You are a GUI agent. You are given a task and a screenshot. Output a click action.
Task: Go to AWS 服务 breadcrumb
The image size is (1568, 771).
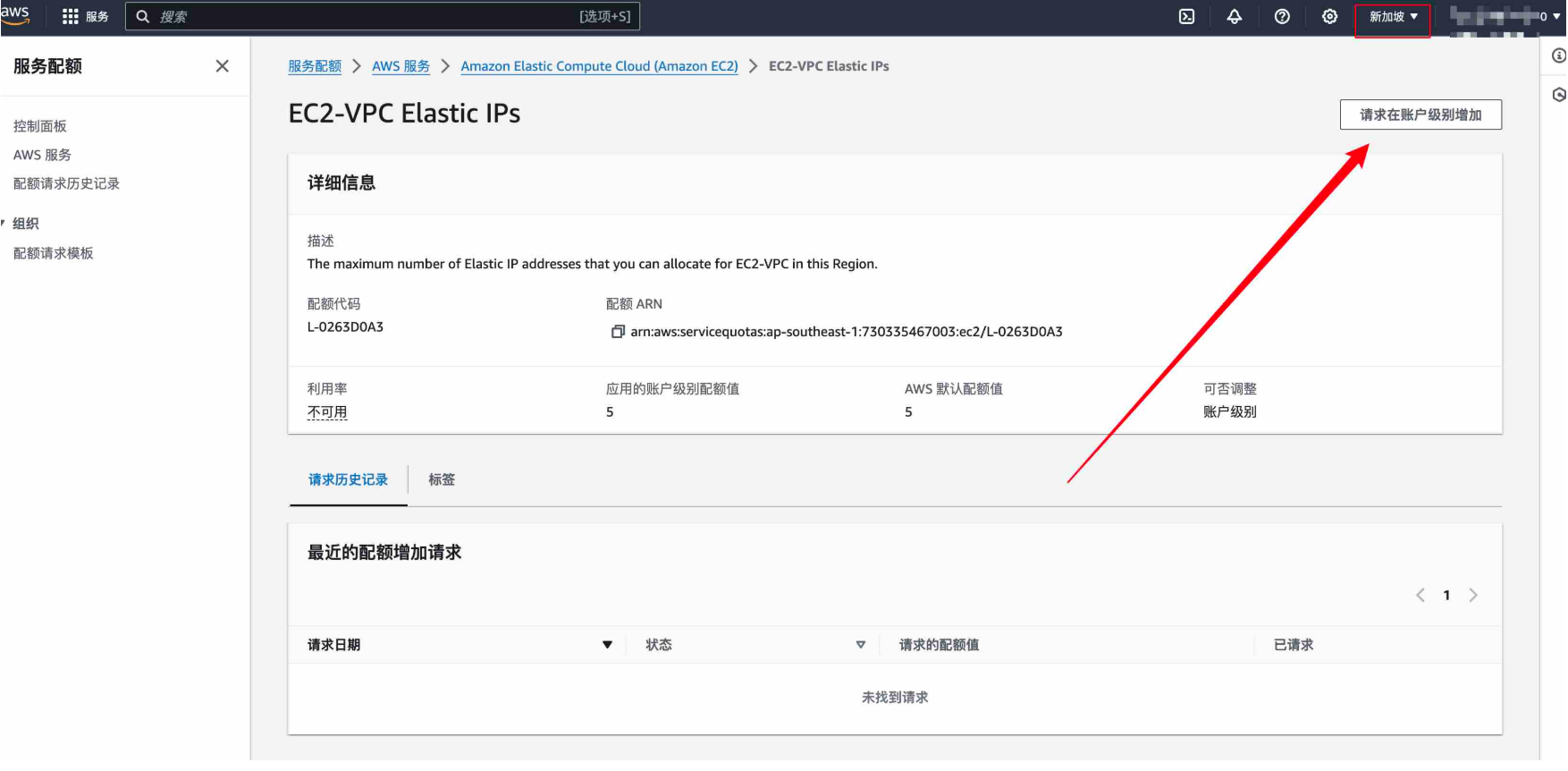(x=400, y=66)
